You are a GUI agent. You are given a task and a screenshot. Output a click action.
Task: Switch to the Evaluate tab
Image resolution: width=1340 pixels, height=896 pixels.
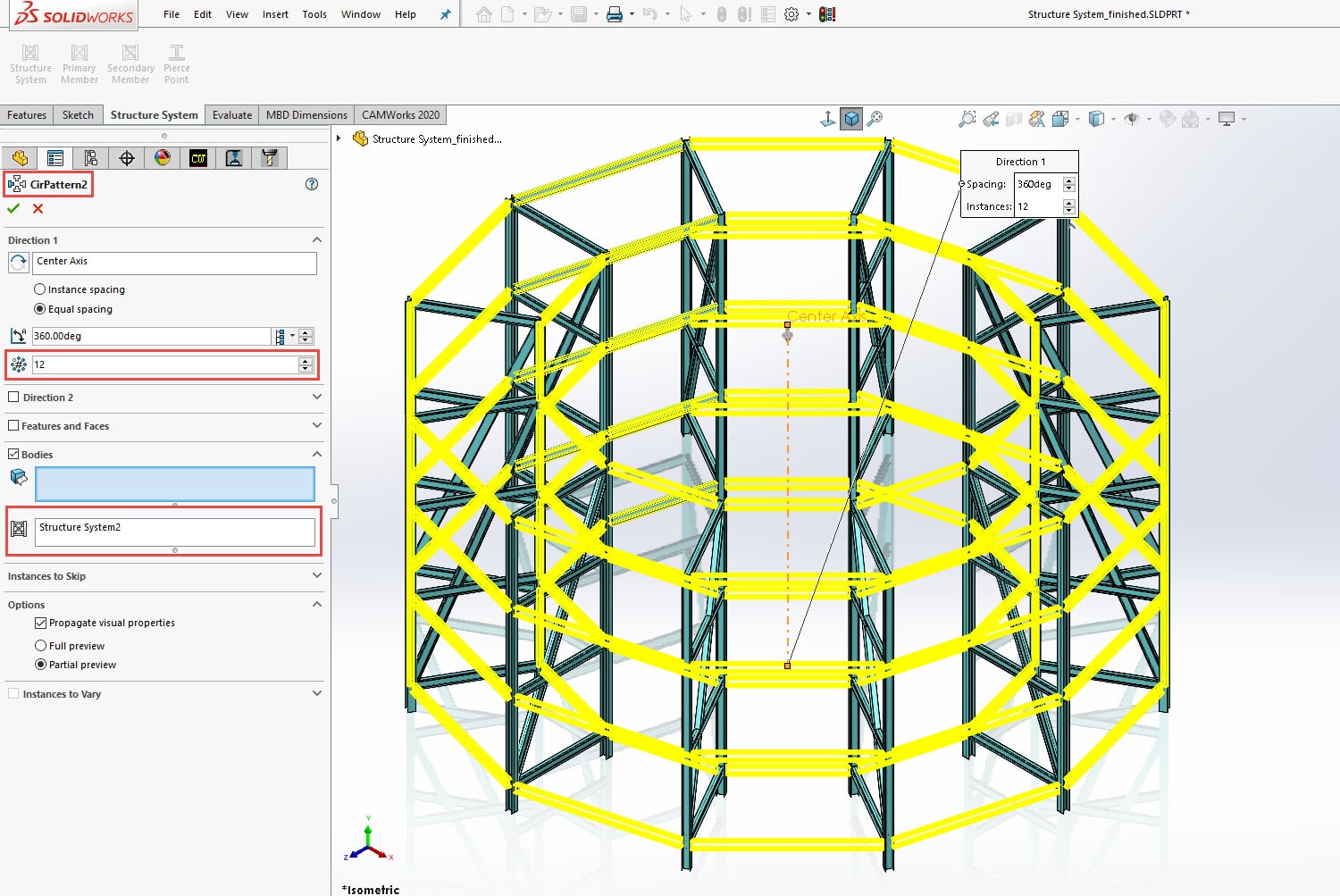click(x=232, y=115)
